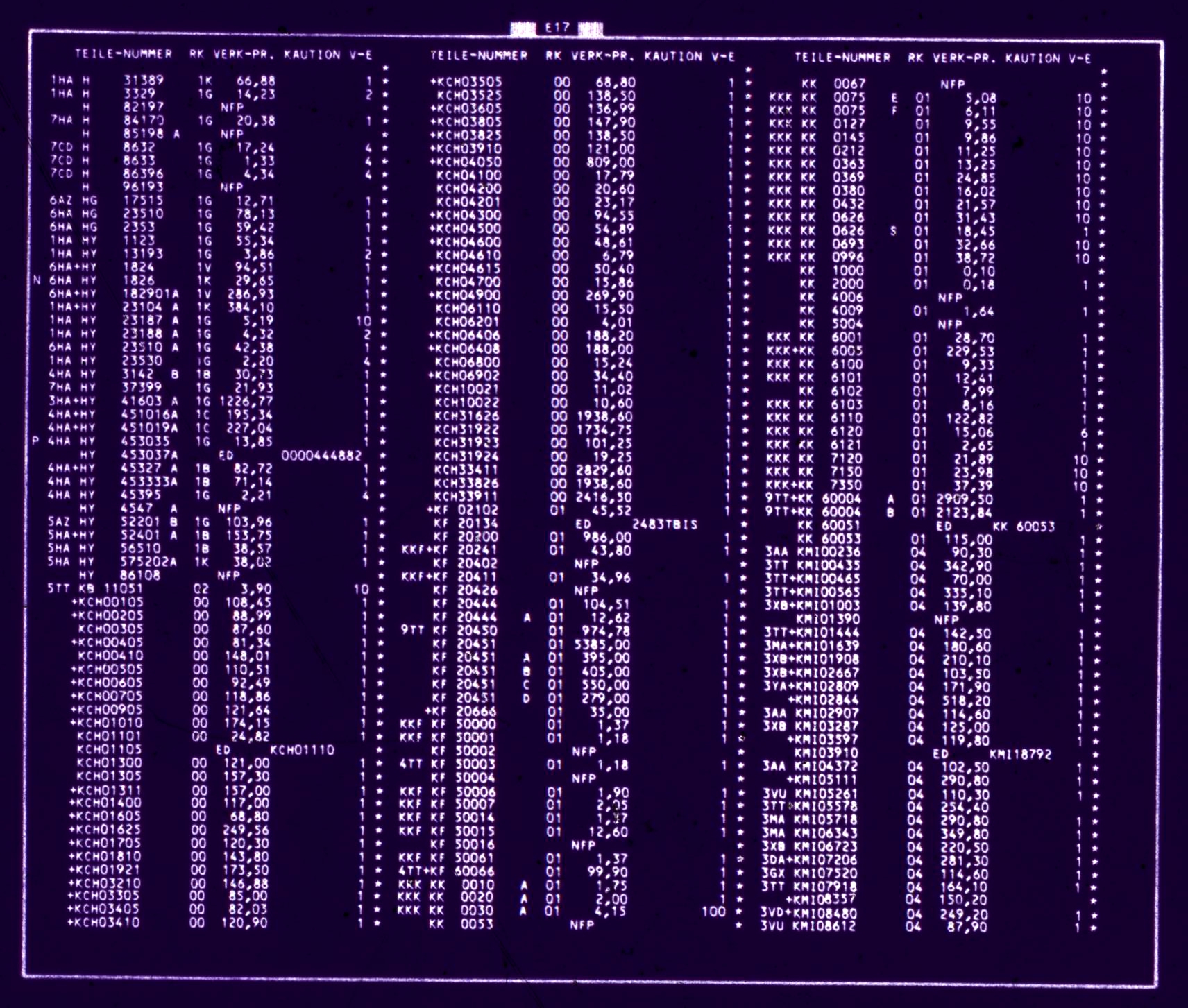This screenshot has width=1188, height=1008.
Task: Select part KCH04201
Action: 468,202
